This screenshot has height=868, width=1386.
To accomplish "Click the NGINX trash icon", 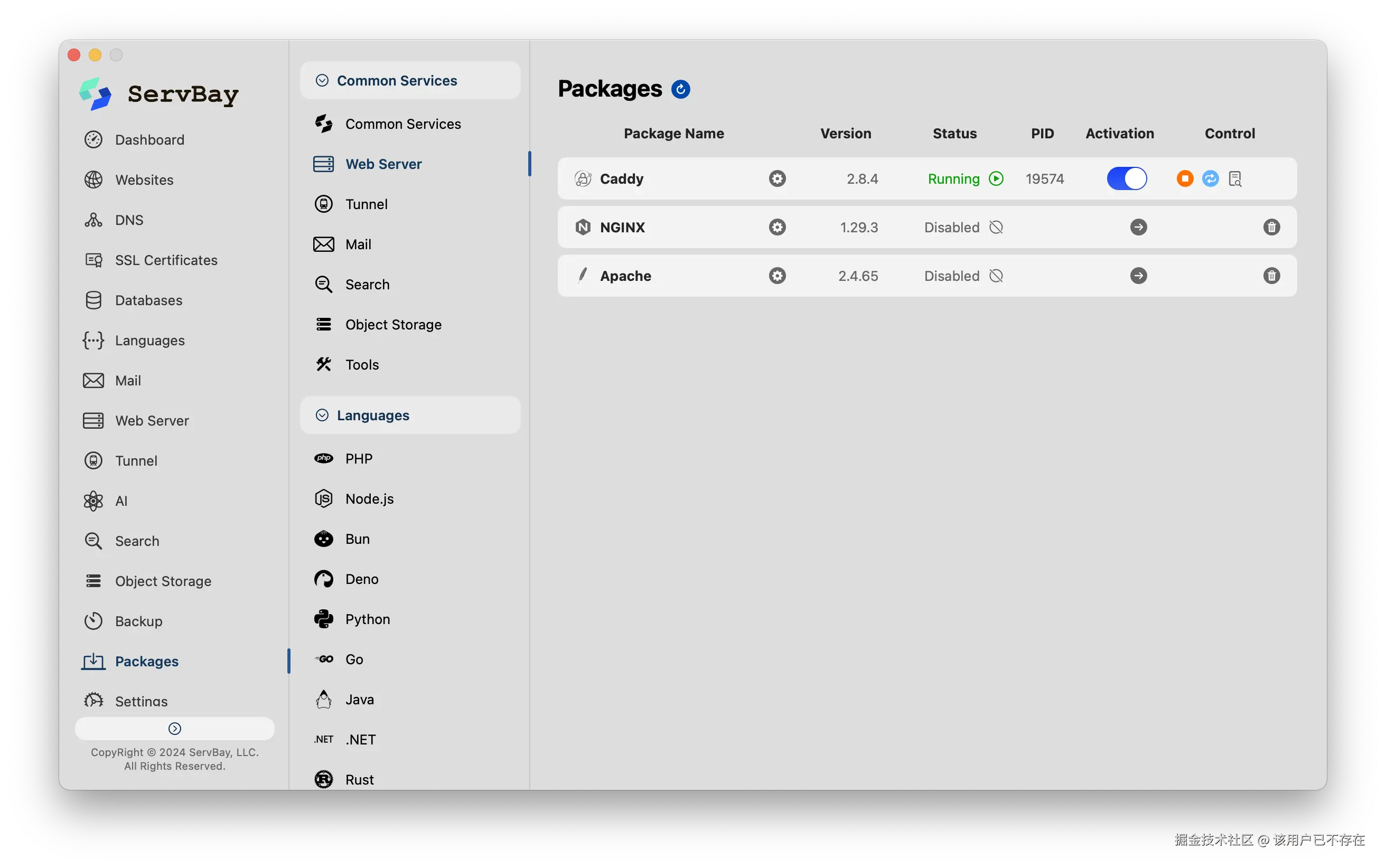I will [x=1271, y=228].
